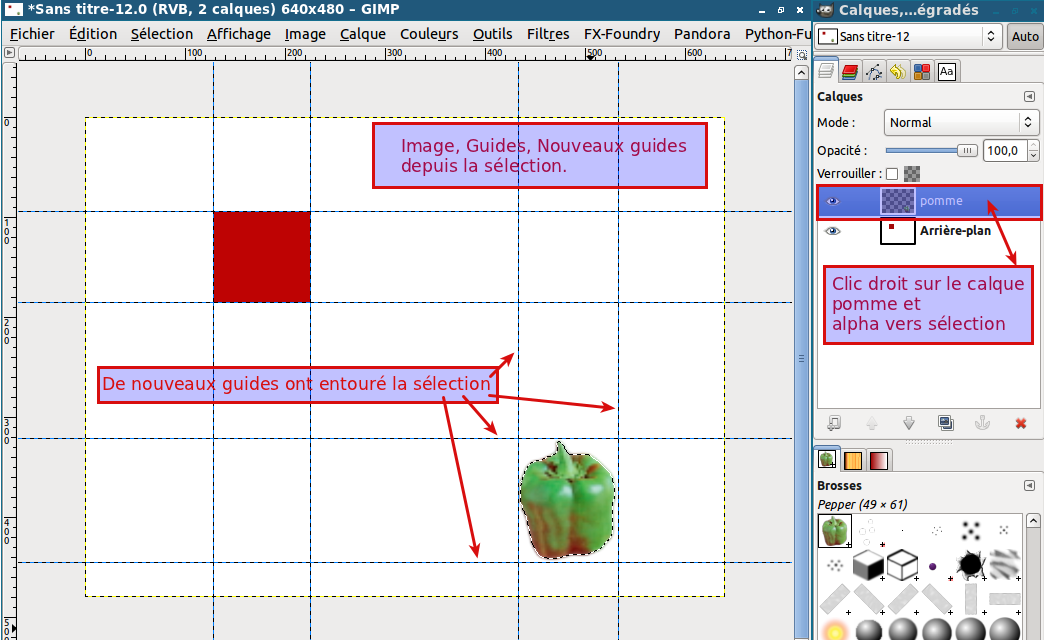Hide the pomme layer with eye icon
Screen dimensions: 1044x641
[833, 201]
